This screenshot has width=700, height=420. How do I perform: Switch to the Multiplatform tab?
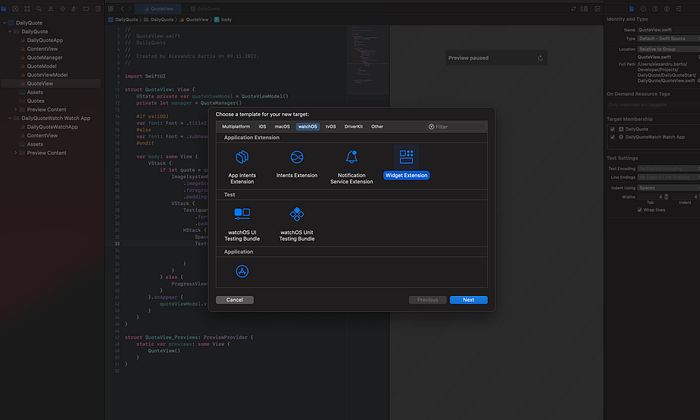(x=236, y=127)
